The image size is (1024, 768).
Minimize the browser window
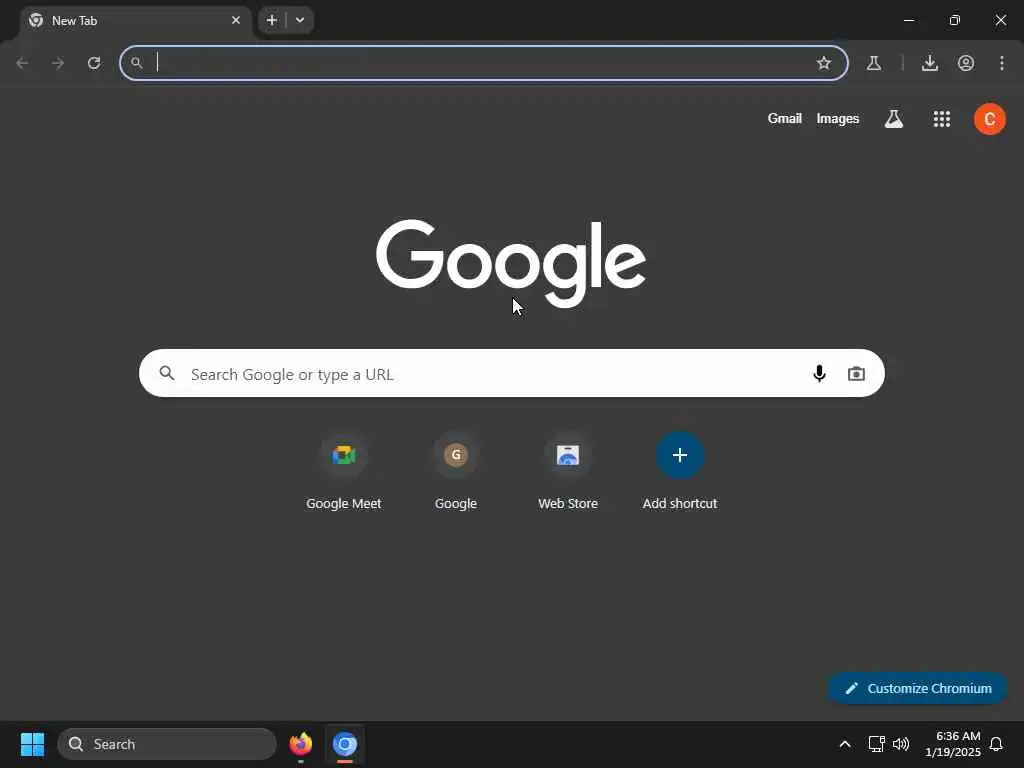[908, 20]
